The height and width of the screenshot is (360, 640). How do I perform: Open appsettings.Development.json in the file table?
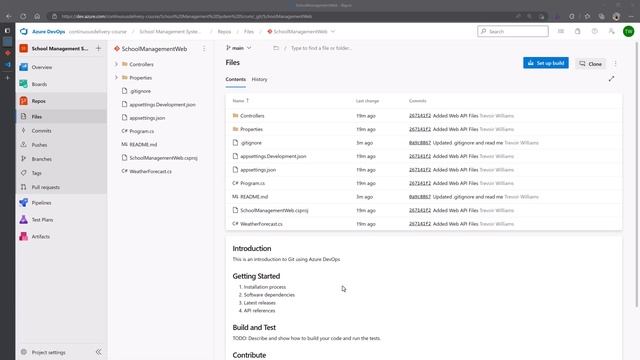273,156
